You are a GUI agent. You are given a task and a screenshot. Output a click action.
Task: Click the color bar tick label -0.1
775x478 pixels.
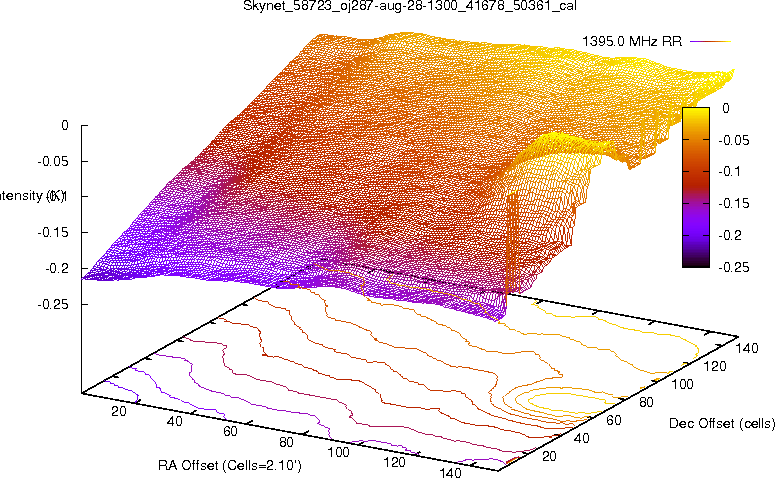click(x=730, y=172)
